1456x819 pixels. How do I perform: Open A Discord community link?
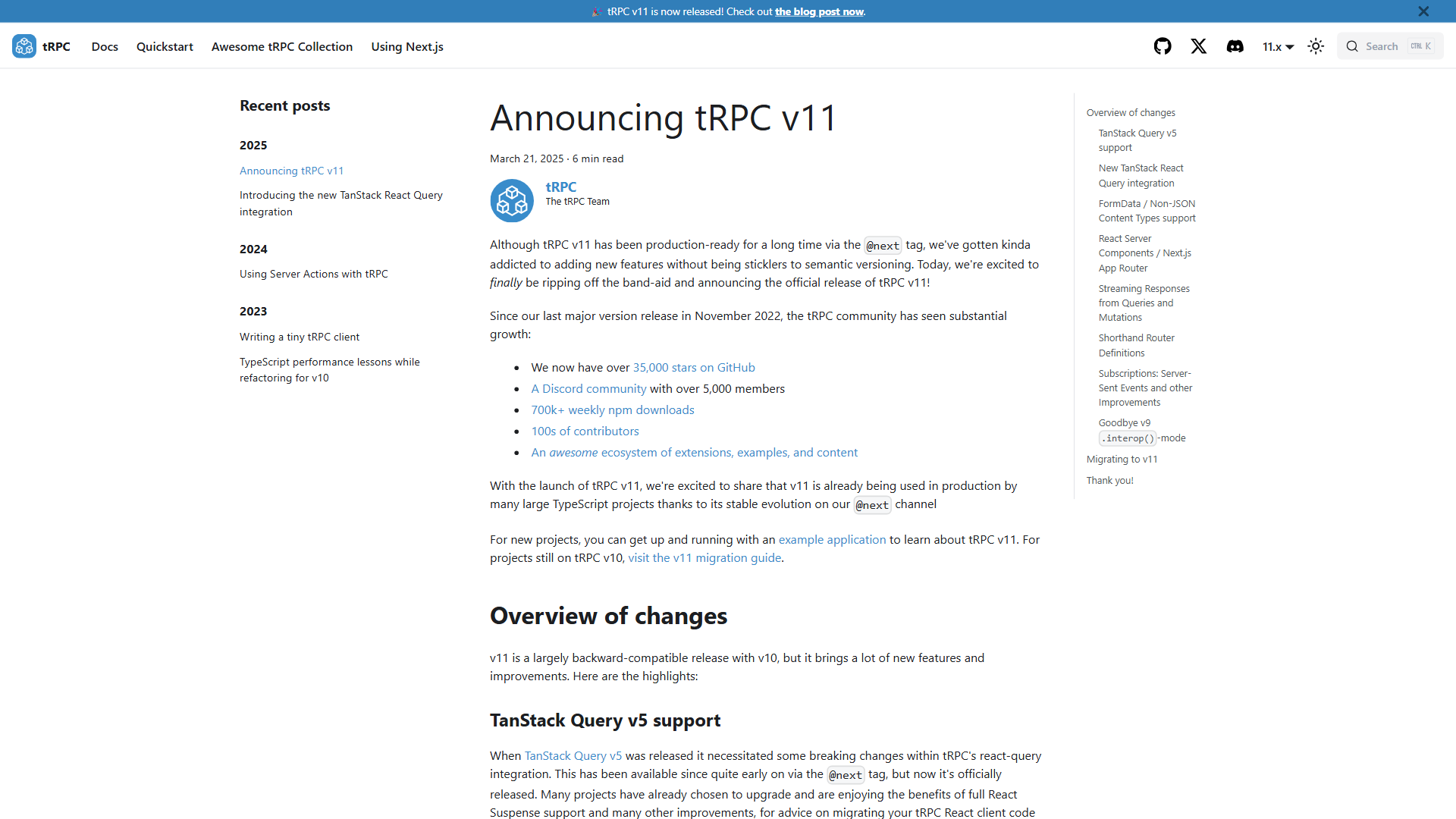[588, 388]
